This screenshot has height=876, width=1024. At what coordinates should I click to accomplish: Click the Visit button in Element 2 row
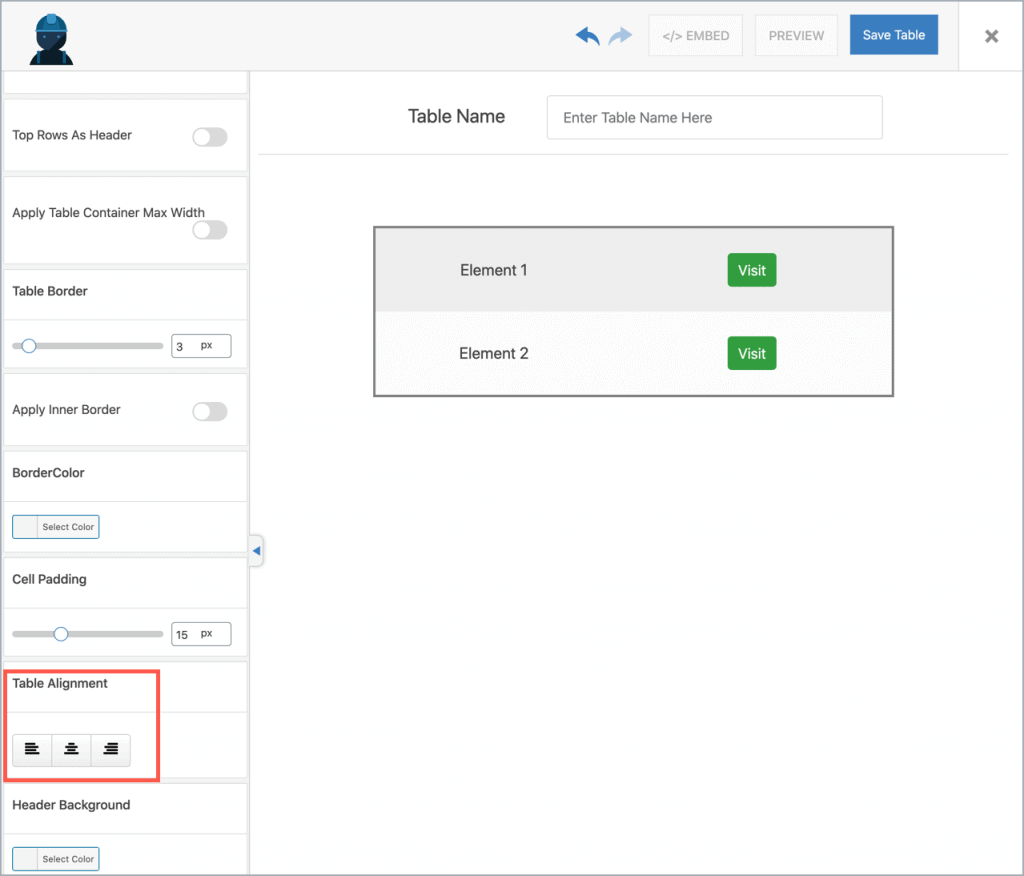[x=751, y=353]
